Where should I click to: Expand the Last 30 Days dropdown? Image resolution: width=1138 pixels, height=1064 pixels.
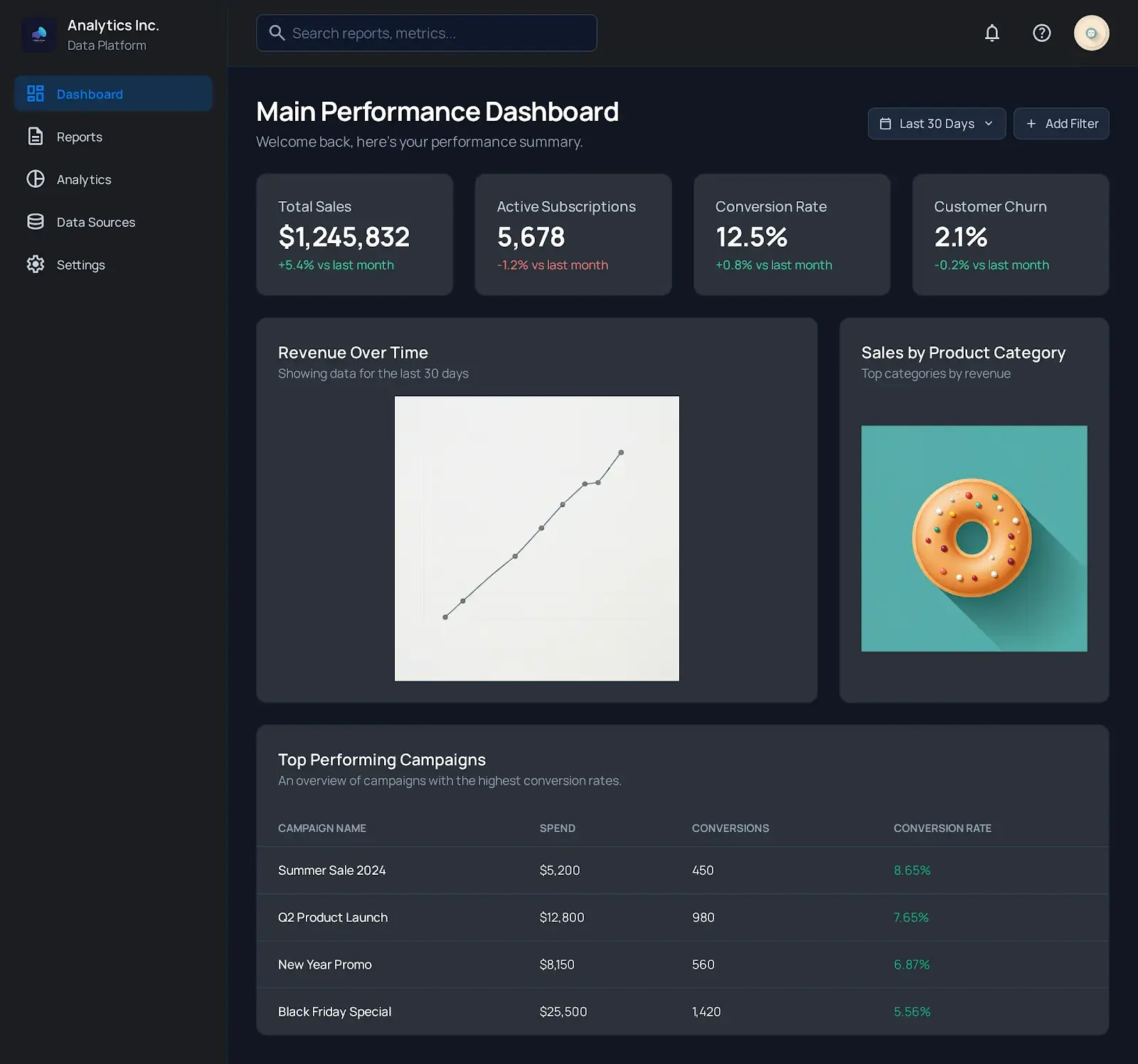coord(937,124)
